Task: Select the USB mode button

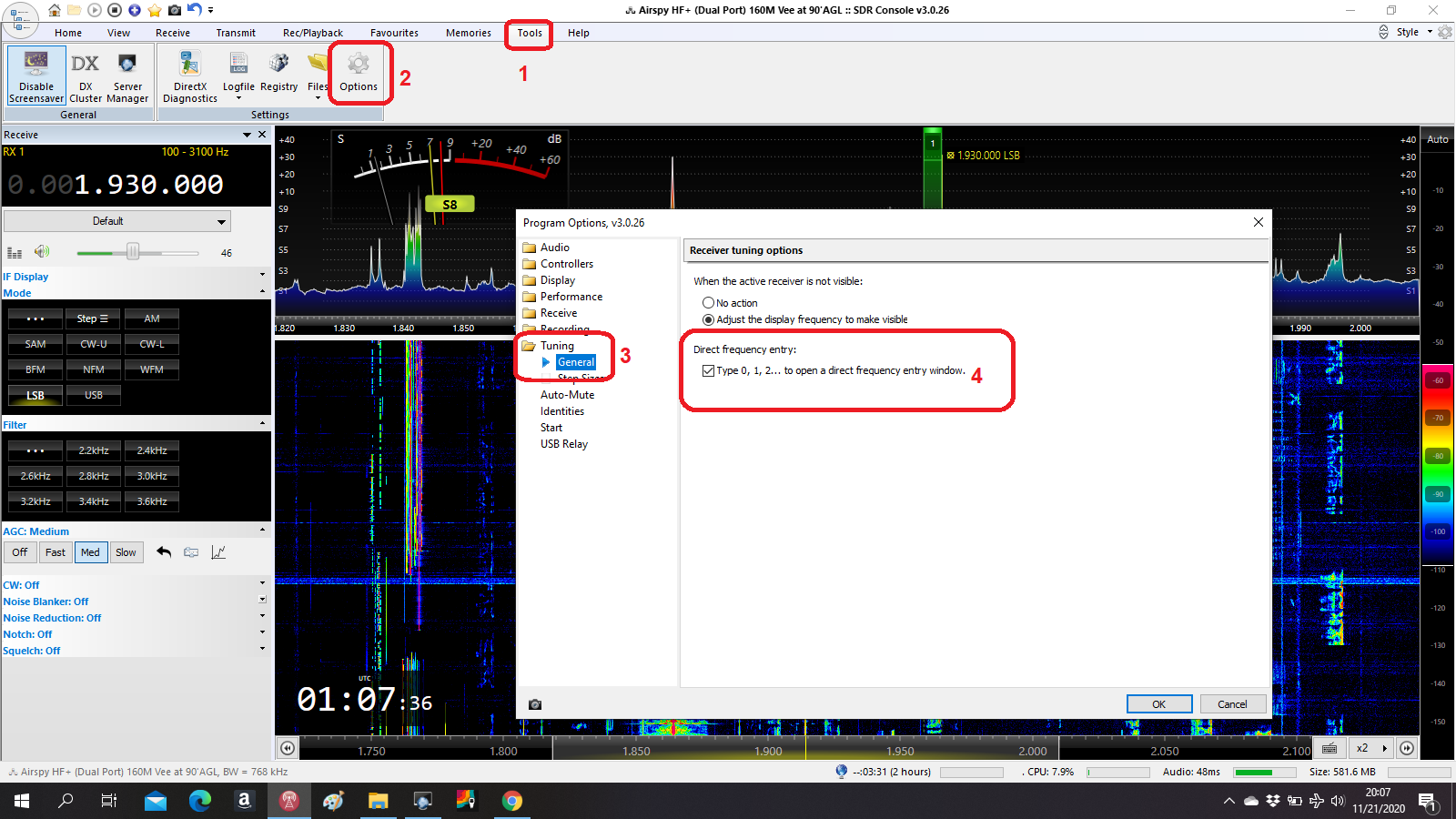Action: click(x=94, y=395)
